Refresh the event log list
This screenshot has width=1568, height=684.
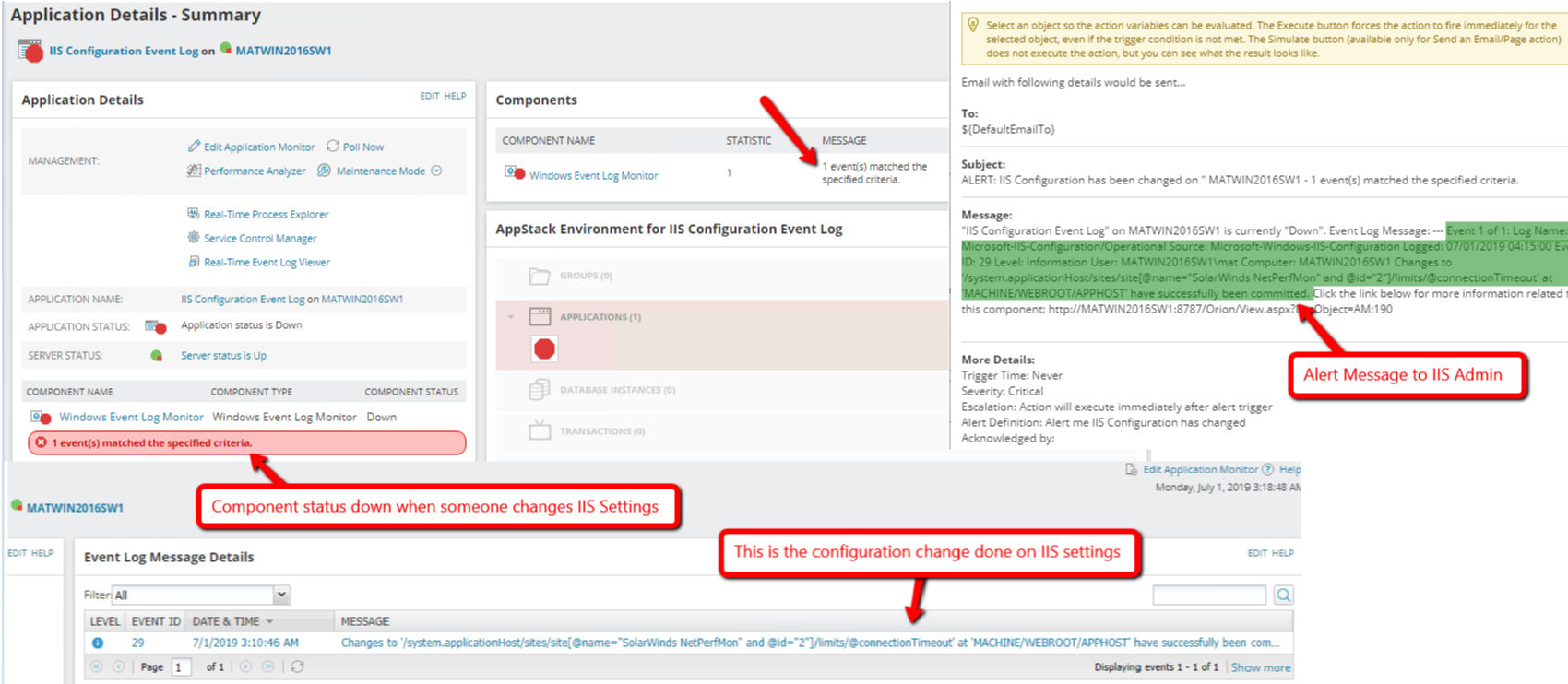297,666
